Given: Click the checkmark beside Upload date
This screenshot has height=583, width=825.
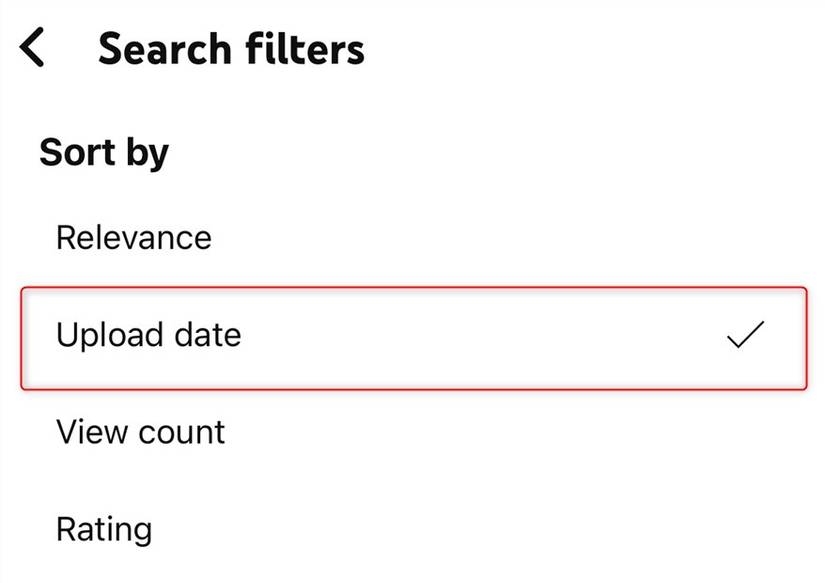Looking at the screenshot, I should click(x=746, y=336).
